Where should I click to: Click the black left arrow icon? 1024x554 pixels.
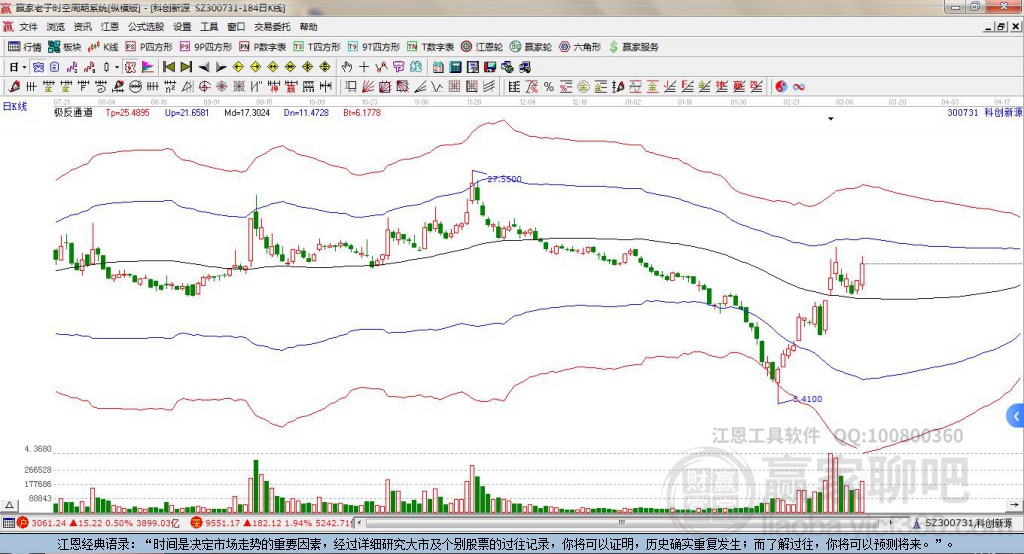pos(204,67)
